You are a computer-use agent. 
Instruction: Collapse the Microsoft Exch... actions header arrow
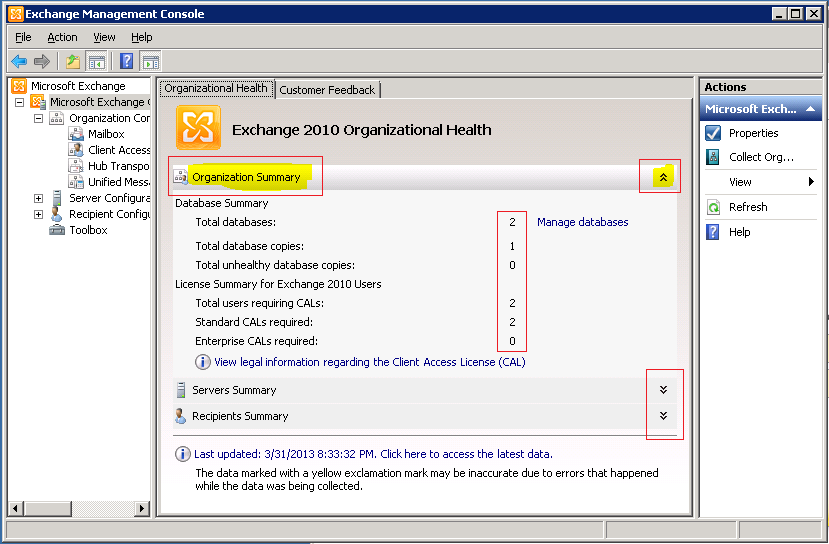pos(810,109)
